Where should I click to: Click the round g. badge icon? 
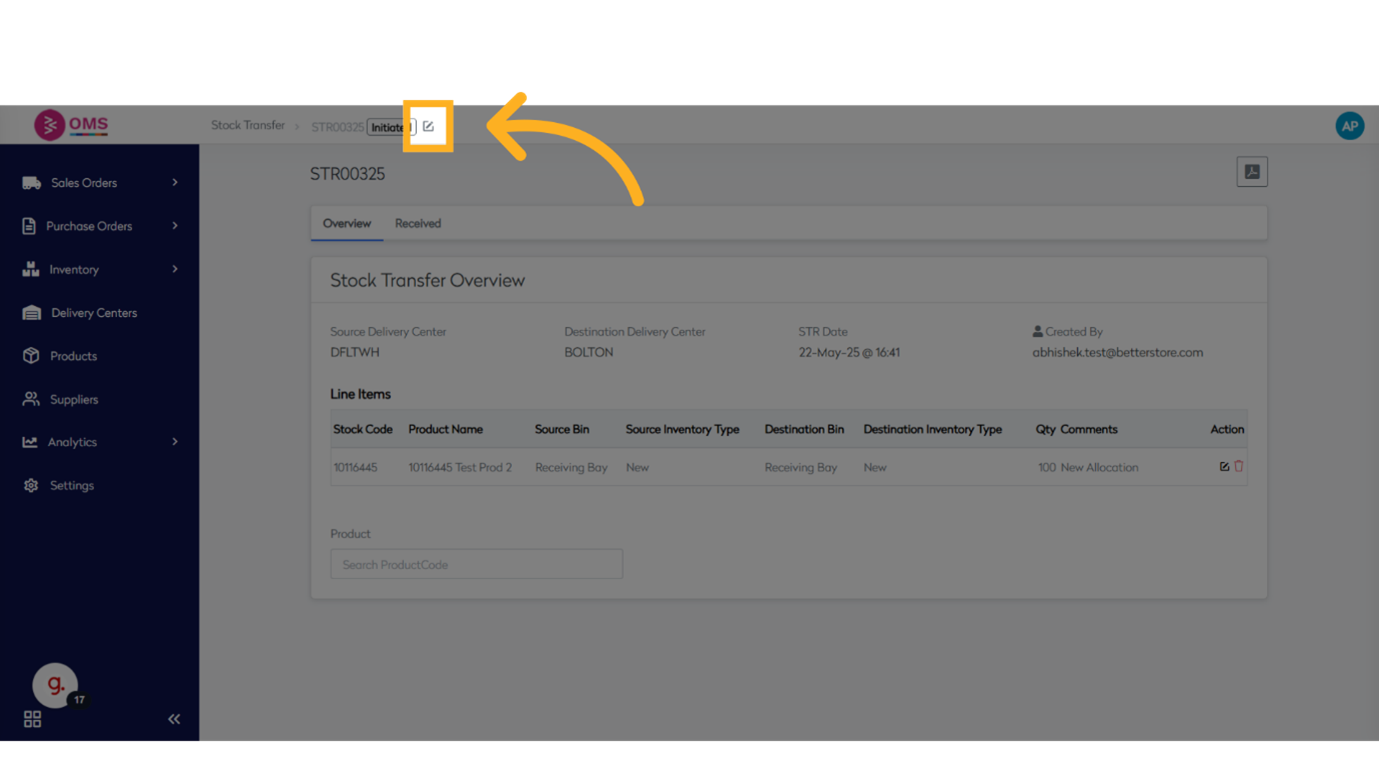point(55,685)
